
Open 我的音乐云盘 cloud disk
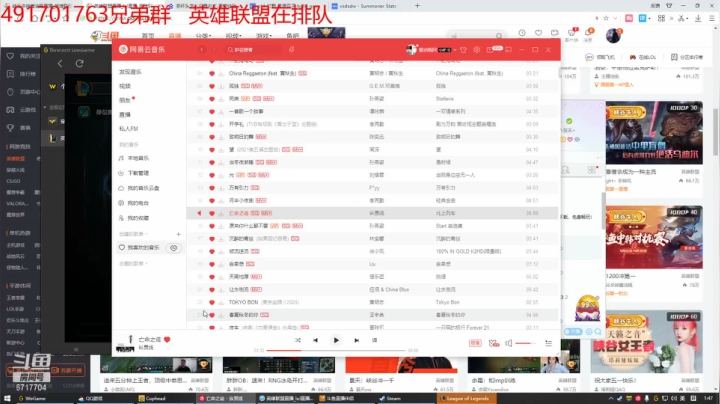(143, 188)
